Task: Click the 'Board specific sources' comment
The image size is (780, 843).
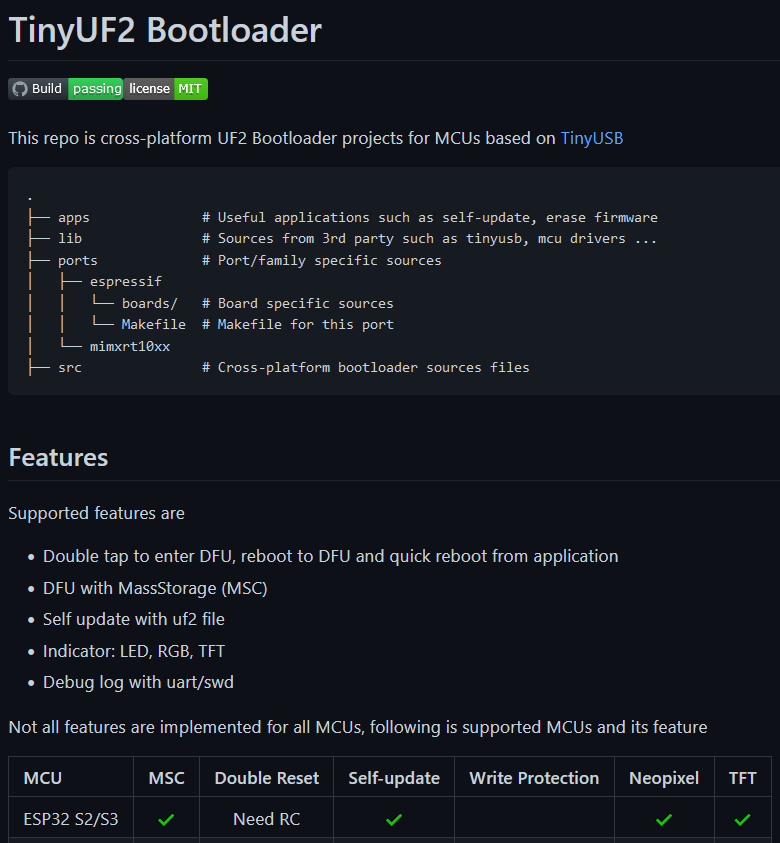Action: point(298,304)
